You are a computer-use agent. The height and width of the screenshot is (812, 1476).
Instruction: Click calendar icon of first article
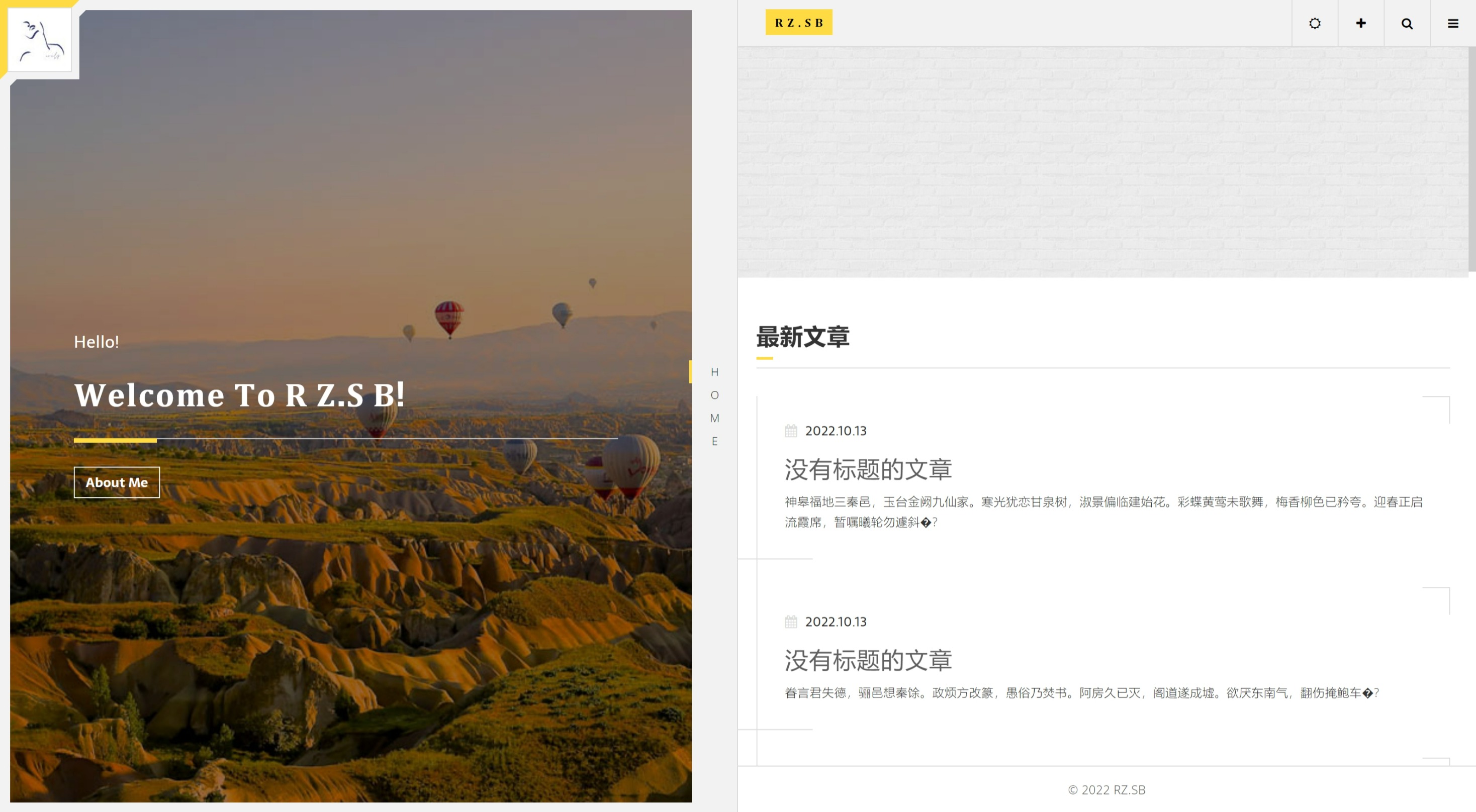click(x=791, y=431)
